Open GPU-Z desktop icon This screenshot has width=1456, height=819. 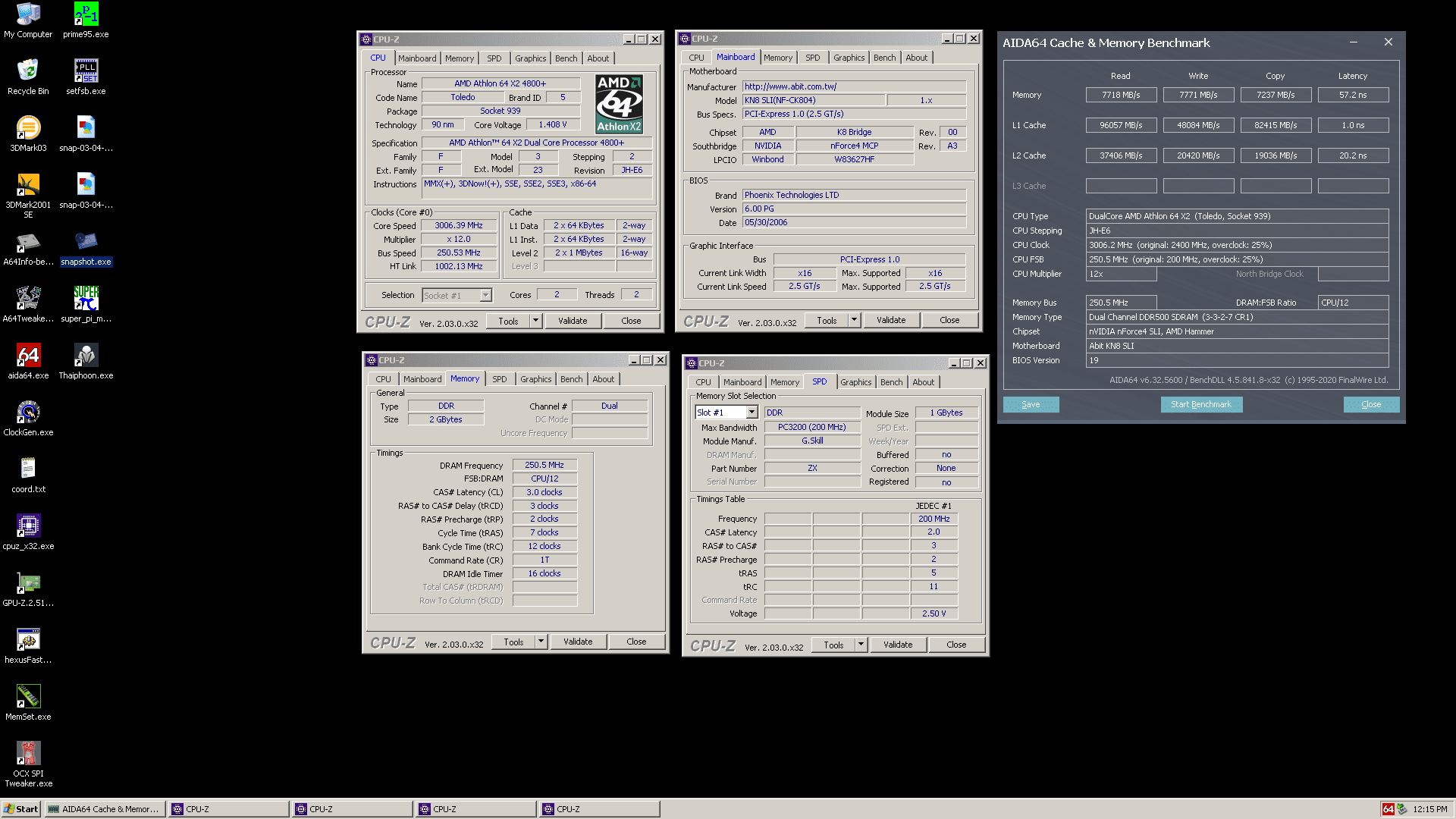click(x=28, y=589)
